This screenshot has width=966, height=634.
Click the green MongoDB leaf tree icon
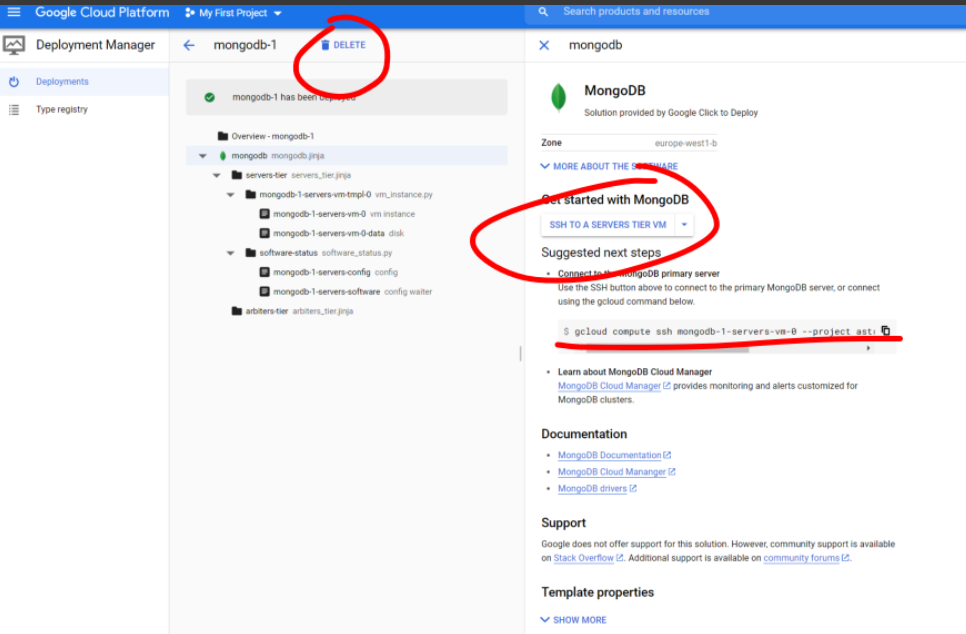pos(223,156)
